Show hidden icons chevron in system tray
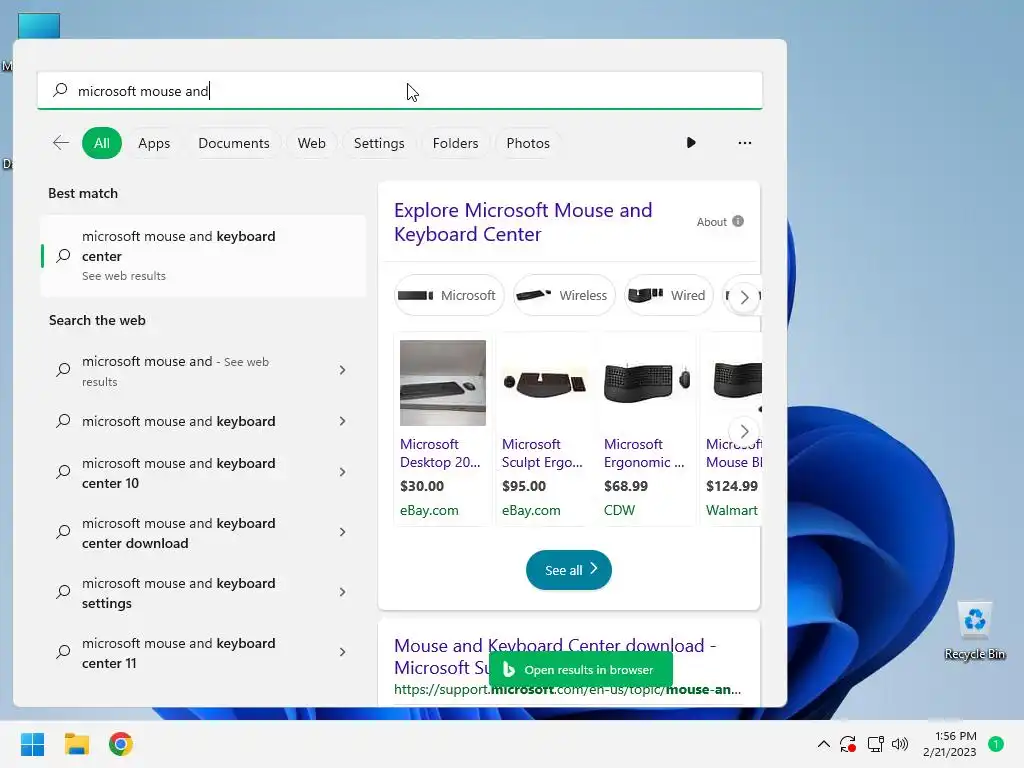This screenshot has width=1024, height=768. click(824, 744)
